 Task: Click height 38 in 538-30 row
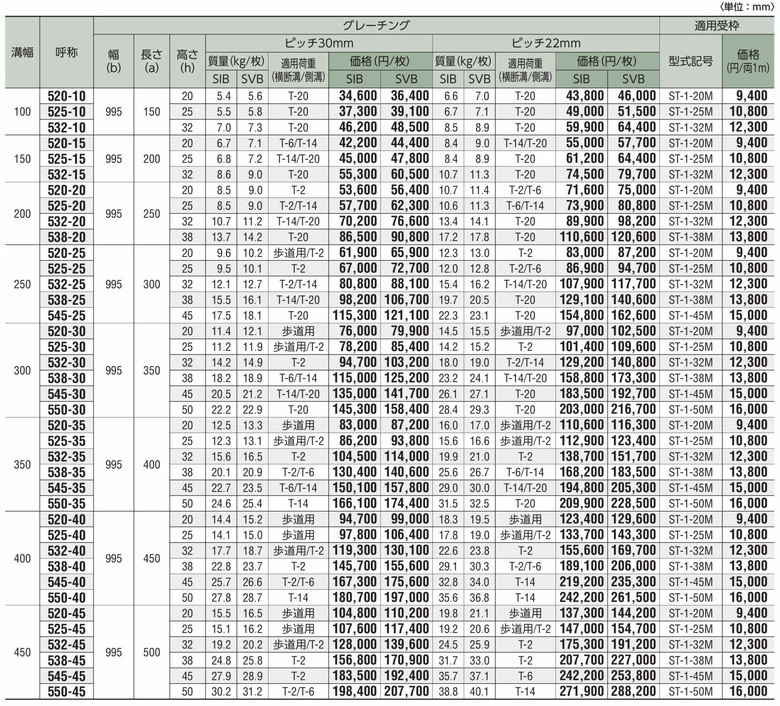tap(187, 379)
